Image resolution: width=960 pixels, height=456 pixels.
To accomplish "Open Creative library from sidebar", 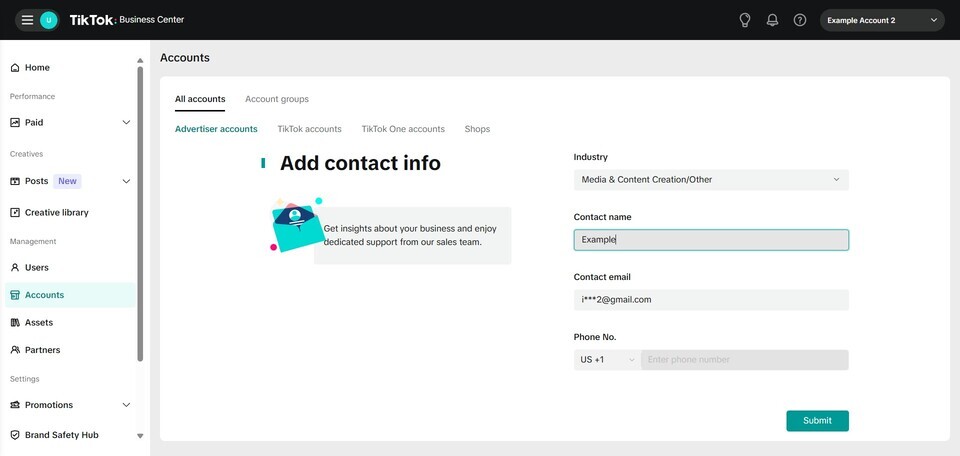I will coord(56,213).
